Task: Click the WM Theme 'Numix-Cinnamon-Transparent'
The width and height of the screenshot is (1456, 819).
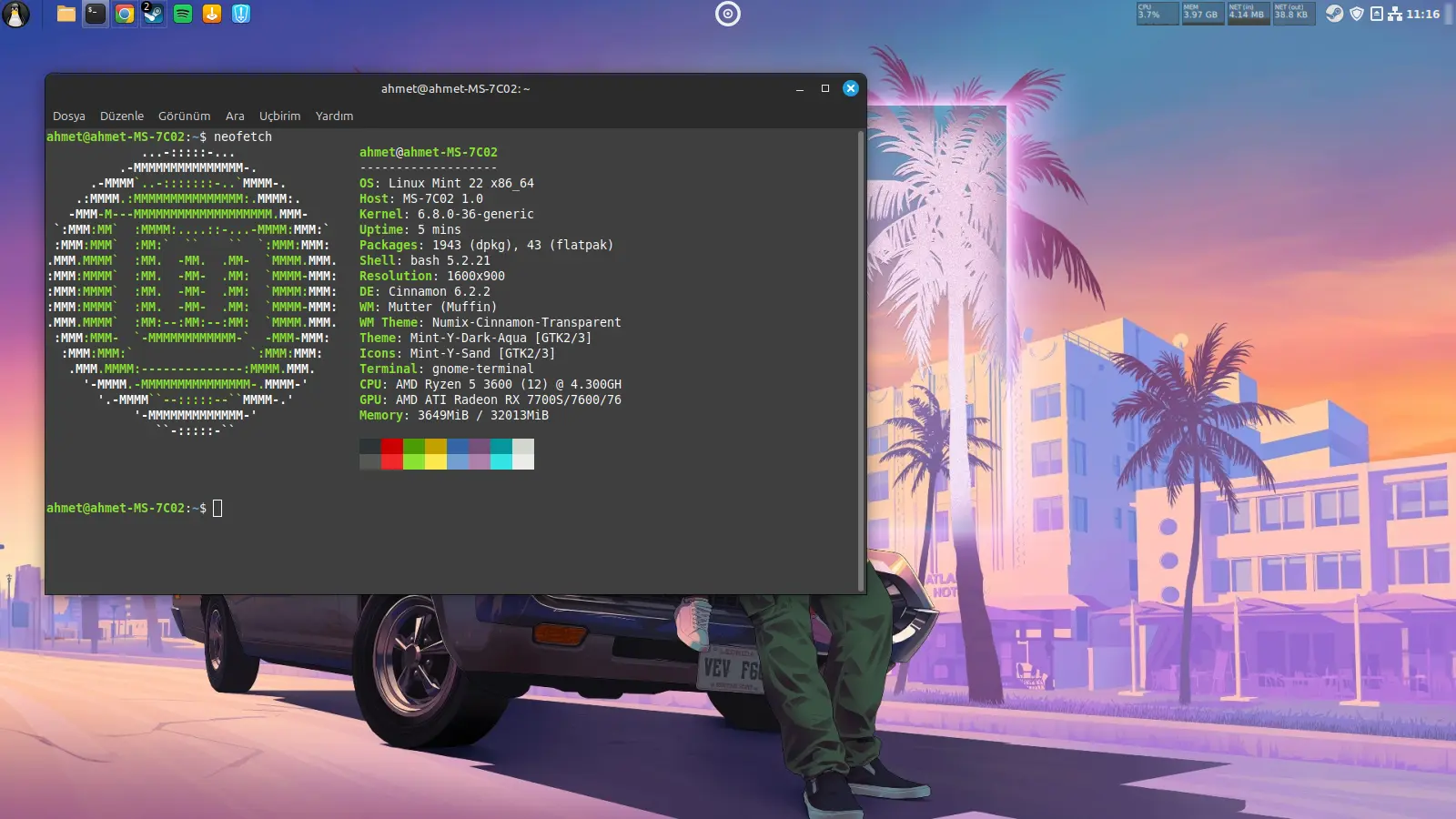Action: [527, 322]
